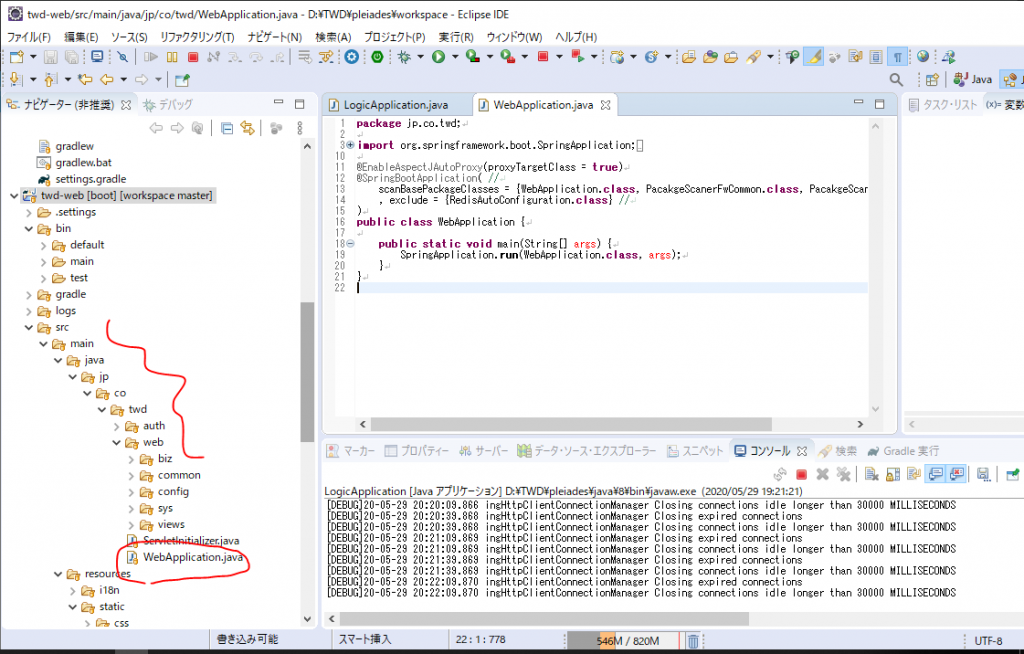
Task: Toggle the show whitespace characters (¶) button
Action: [897, 57]
